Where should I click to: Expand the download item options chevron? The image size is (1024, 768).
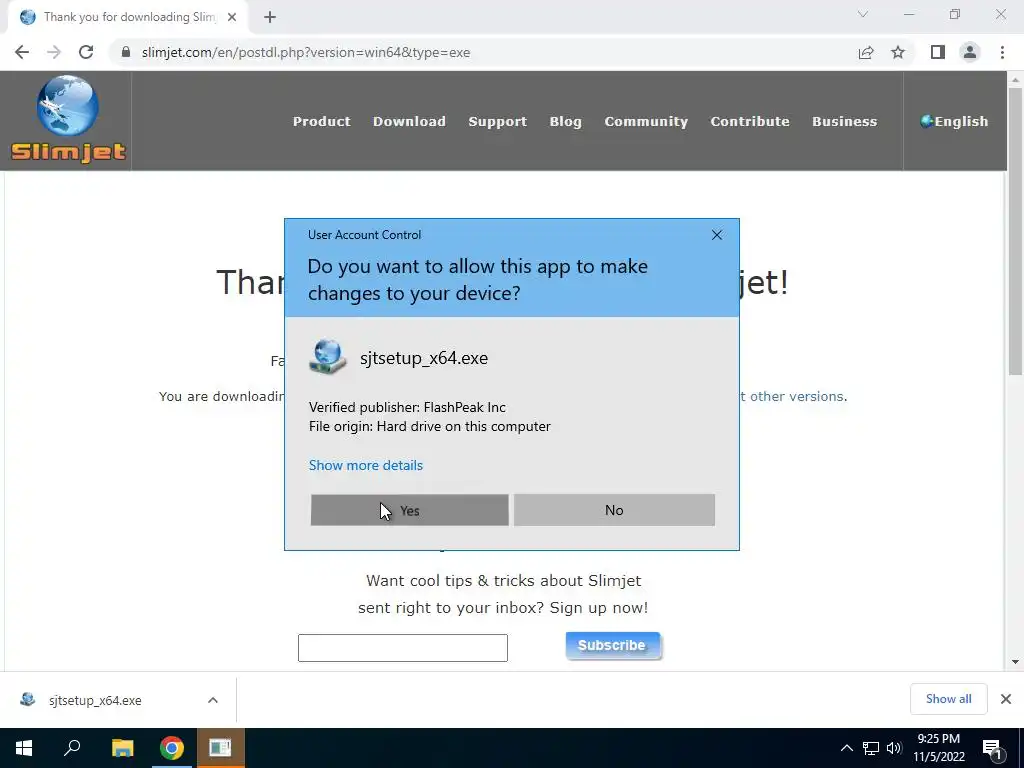(x=213, y=700)
